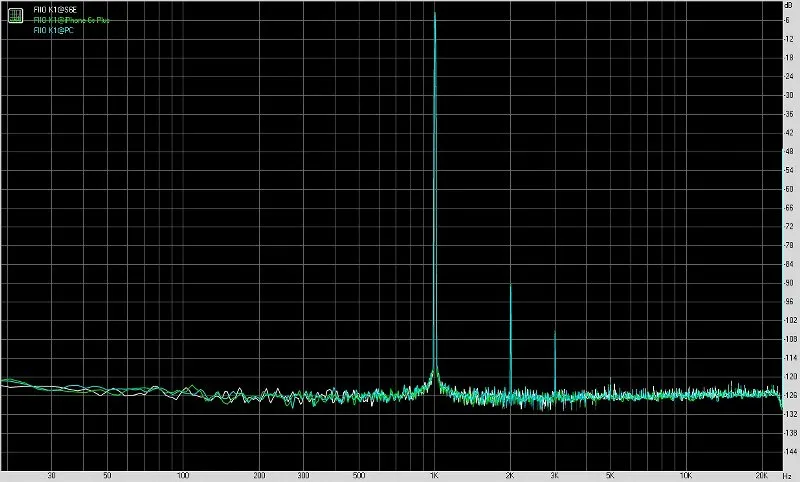The image size is (800, 482).
Task: Click the -144 dB axis label
Action: pos(790,451)
